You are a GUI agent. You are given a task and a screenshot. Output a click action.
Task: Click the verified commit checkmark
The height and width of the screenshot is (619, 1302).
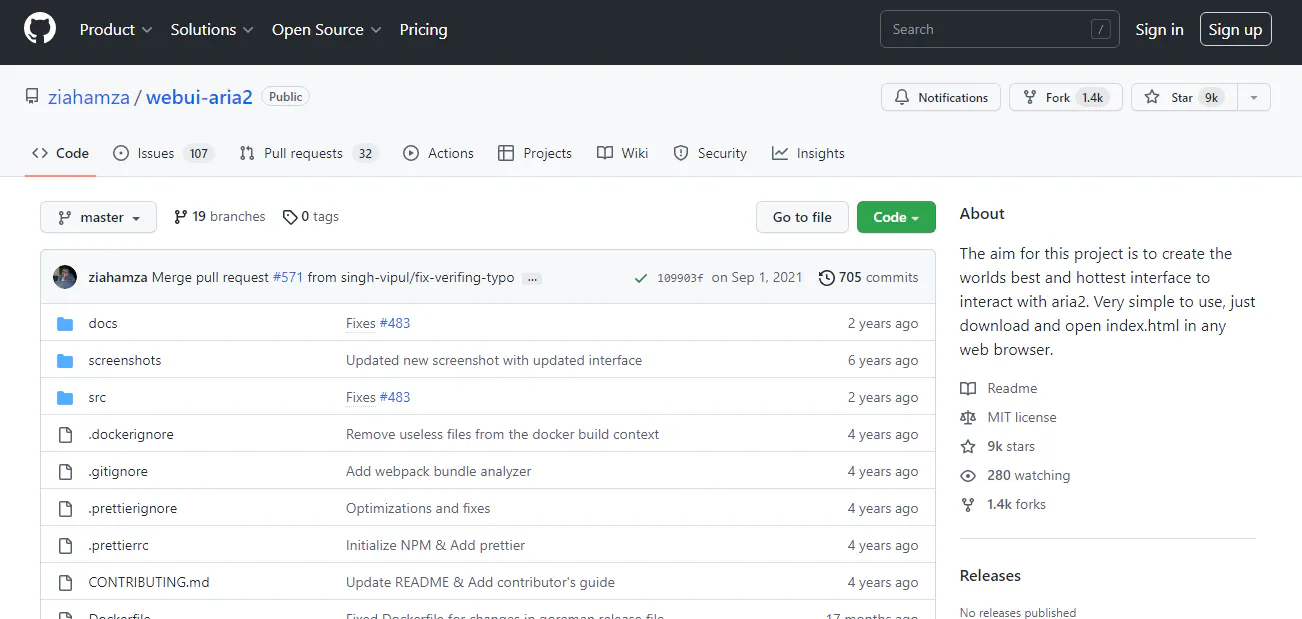[641, 277]
